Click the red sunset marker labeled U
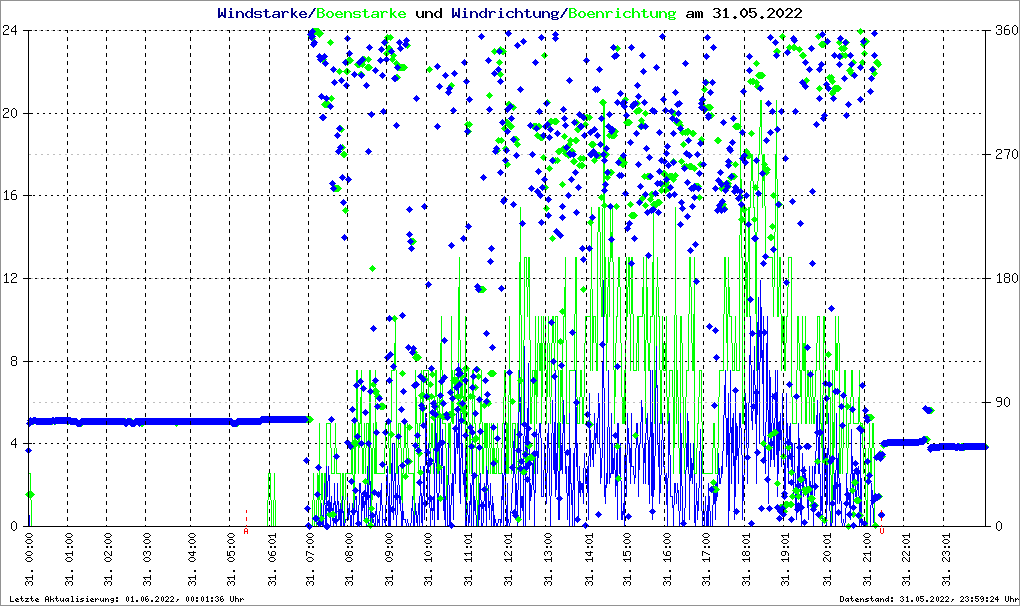The height and width of the screenshot is (606, 1020). [x=881, y=531]
